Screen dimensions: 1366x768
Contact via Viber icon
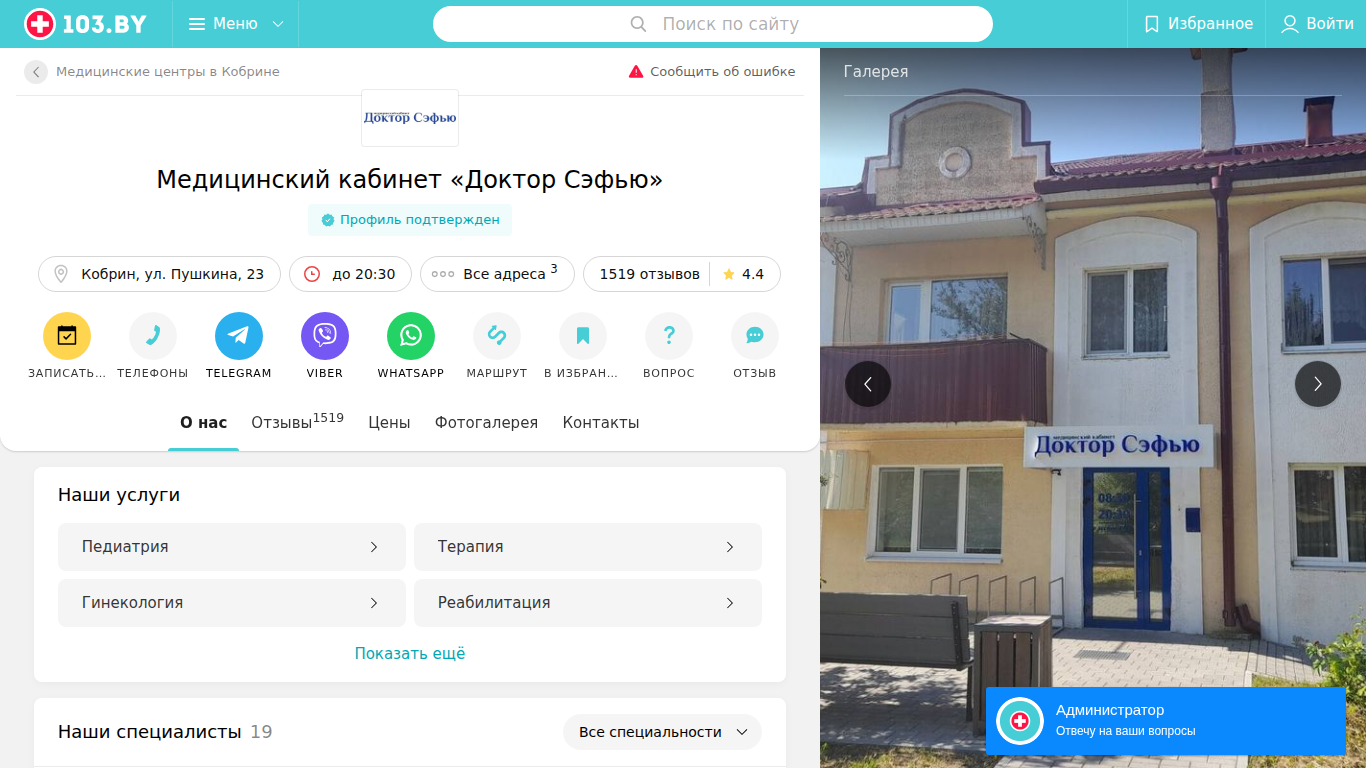325,336
